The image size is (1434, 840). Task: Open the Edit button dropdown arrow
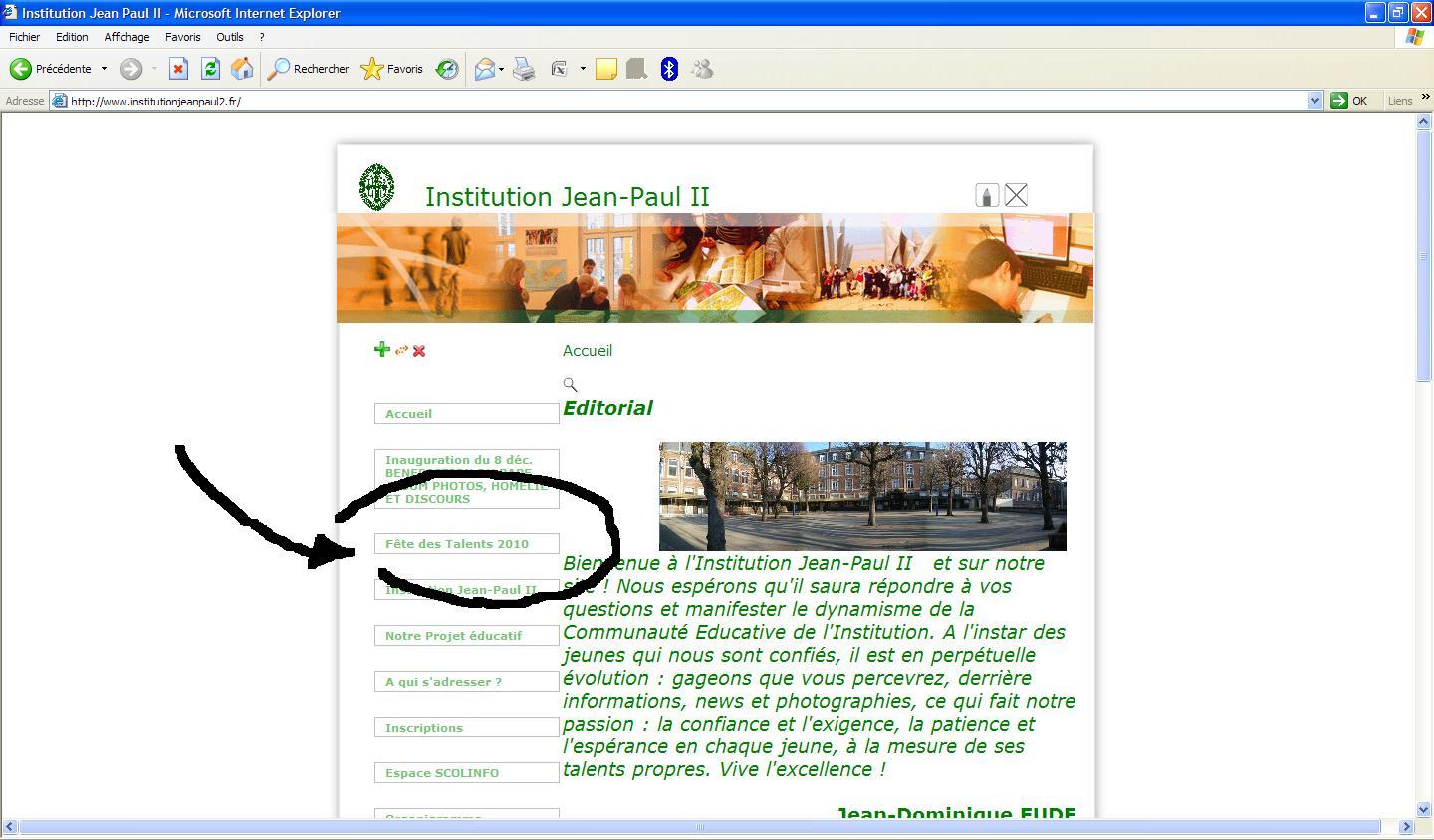pyautogui.click(x=583, y=69)
